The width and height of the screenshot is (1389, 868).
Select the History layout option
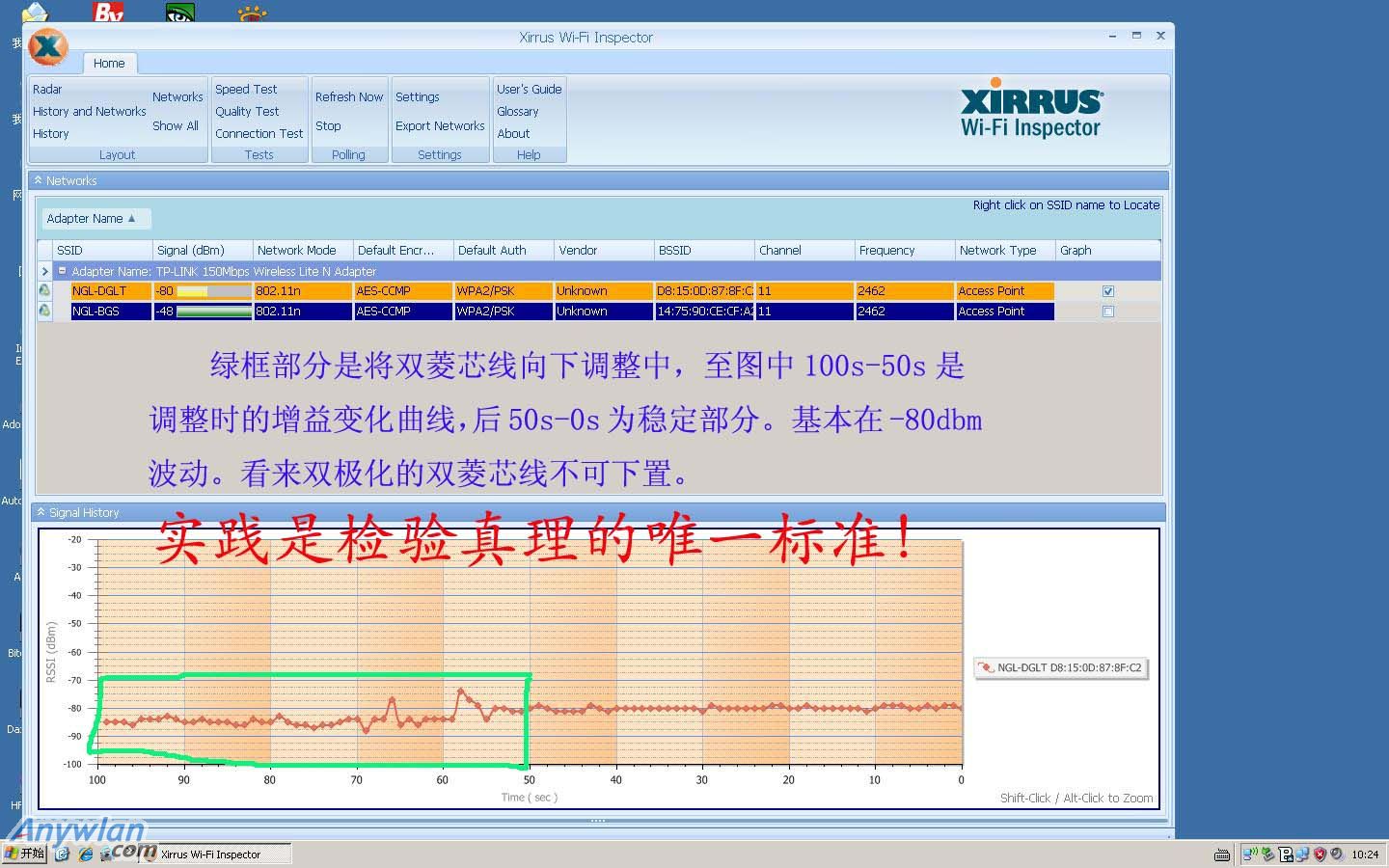click(51, 133)
